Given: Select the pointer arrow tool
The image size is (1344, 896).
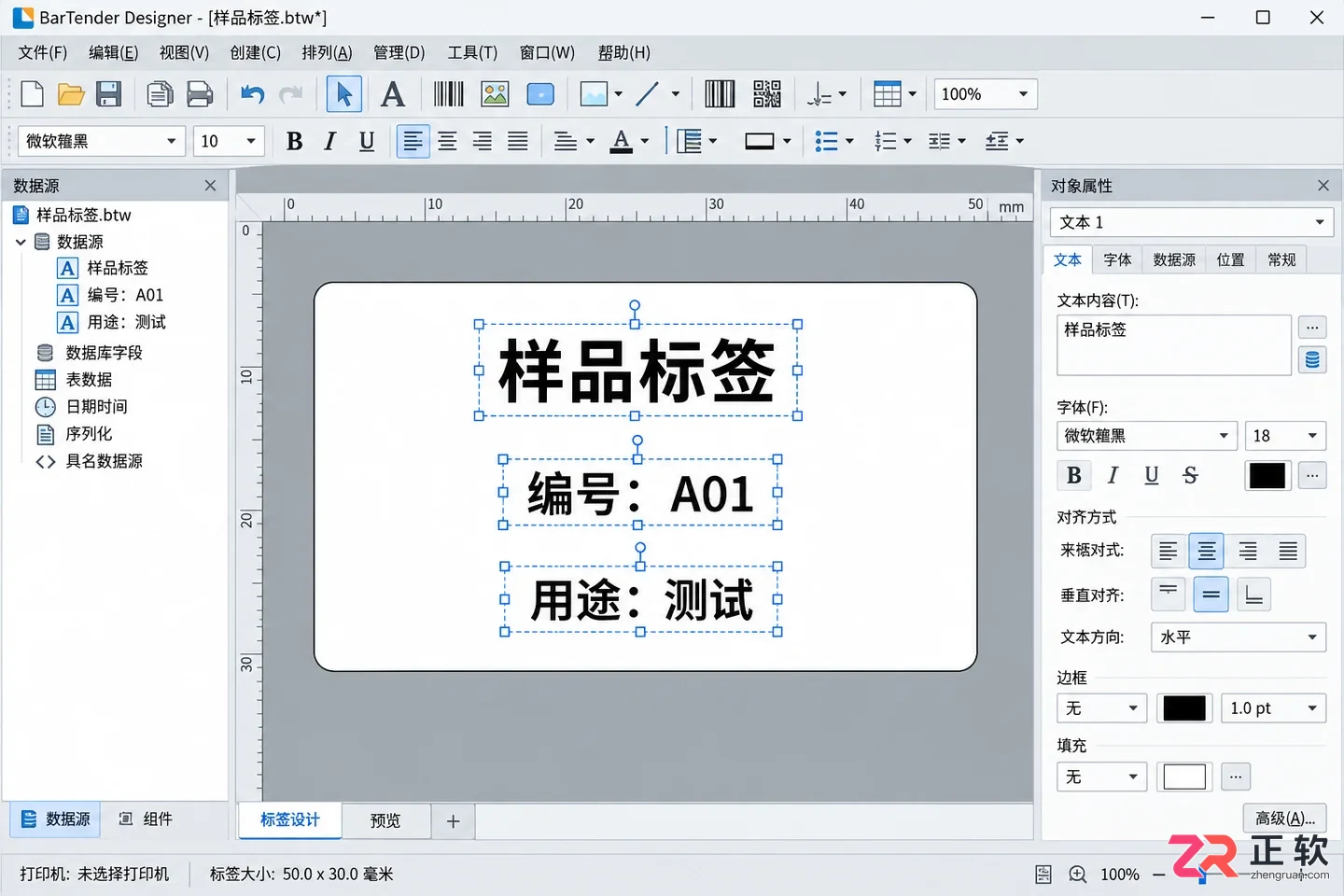Looking at the screenshot, I should tap(343, 94).
